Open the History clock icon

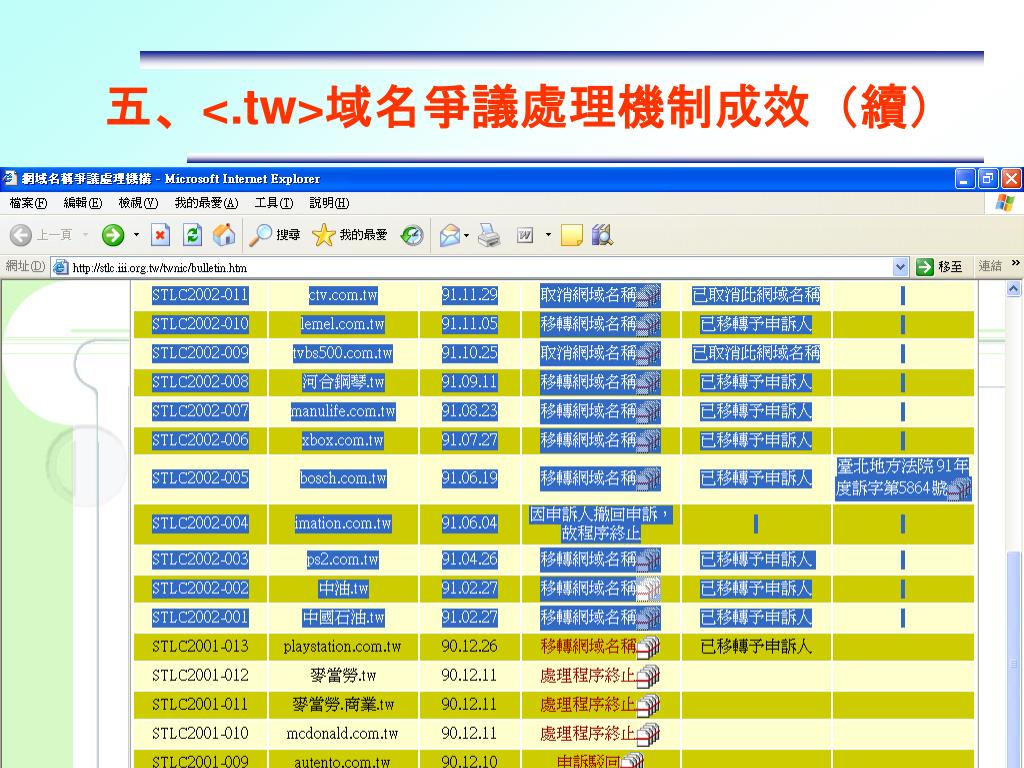coord(412,234)
